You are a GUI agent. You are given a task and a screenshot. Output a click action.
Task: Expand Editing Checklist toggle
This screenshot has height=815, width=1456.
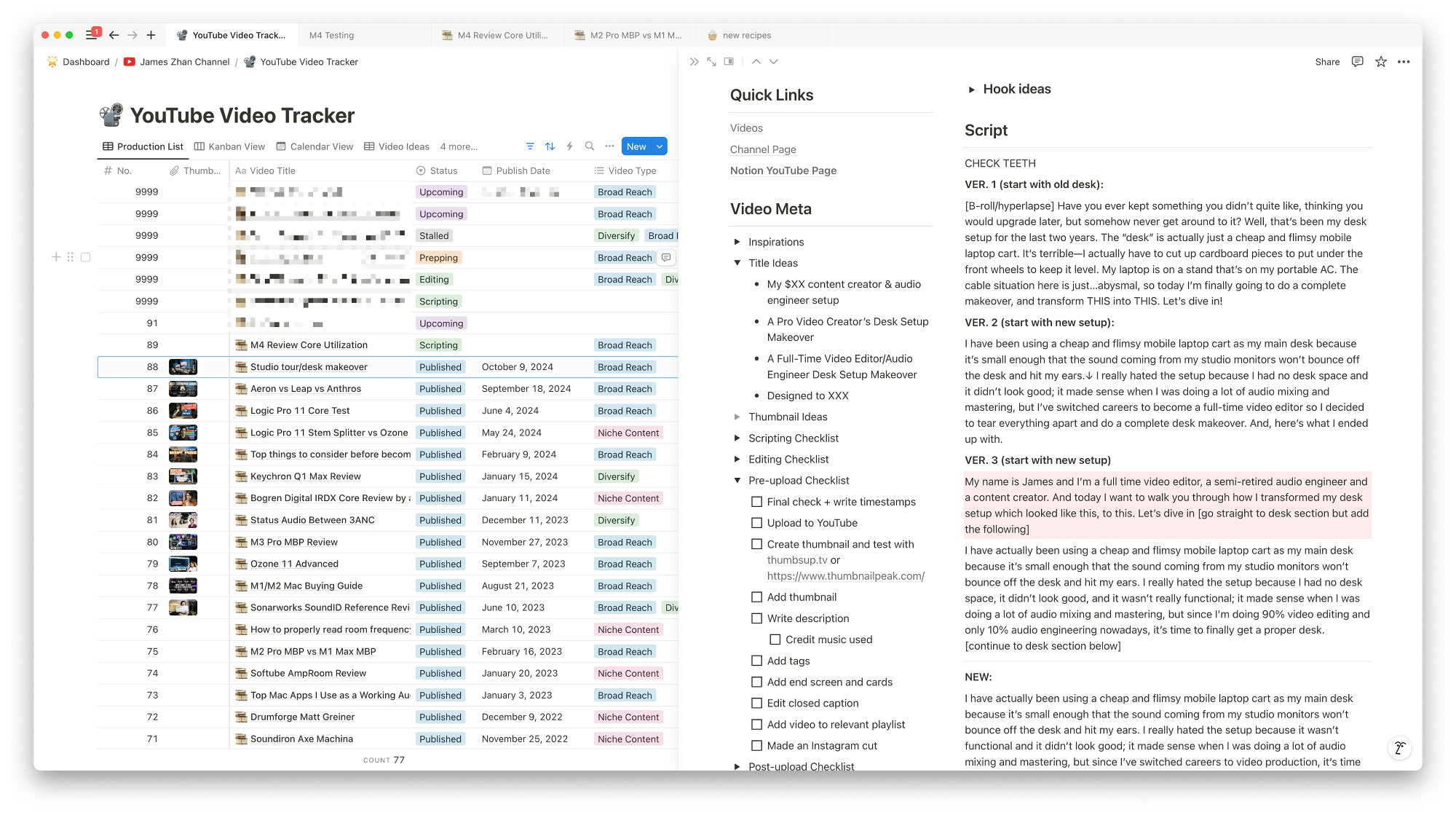click(x=737, y=459)
